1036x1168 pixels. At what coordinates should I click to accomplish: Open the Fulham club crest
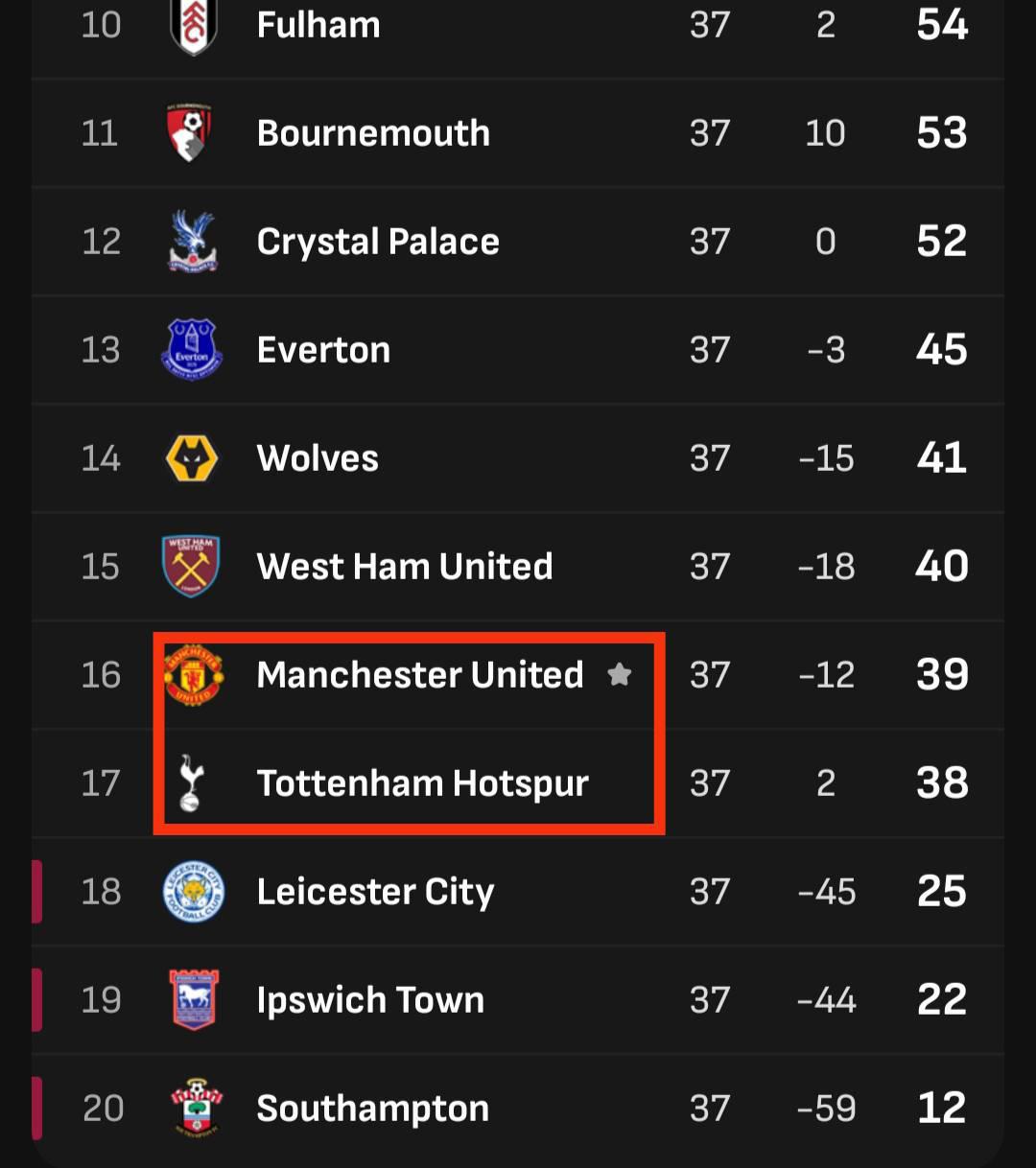tap(193, 26)
